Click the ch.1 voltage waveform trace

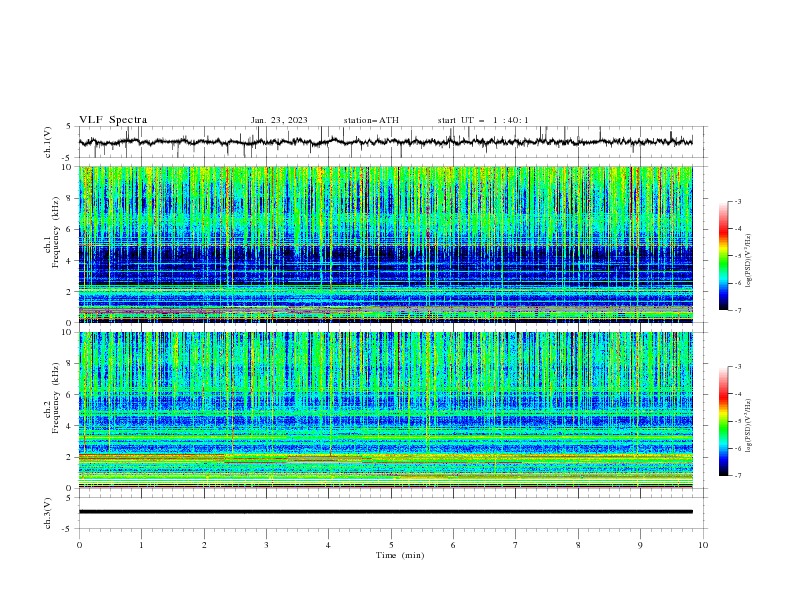[x=385, y=142]
